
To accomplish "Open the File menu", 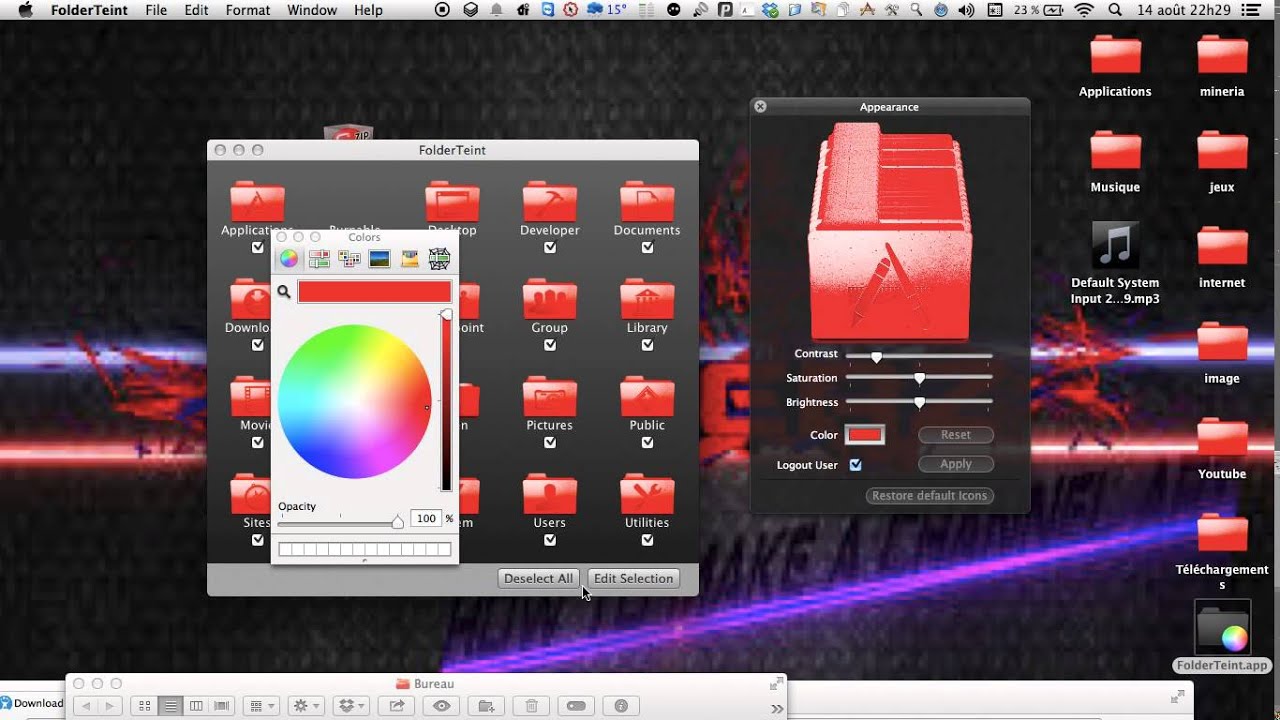I will (156, 10).
